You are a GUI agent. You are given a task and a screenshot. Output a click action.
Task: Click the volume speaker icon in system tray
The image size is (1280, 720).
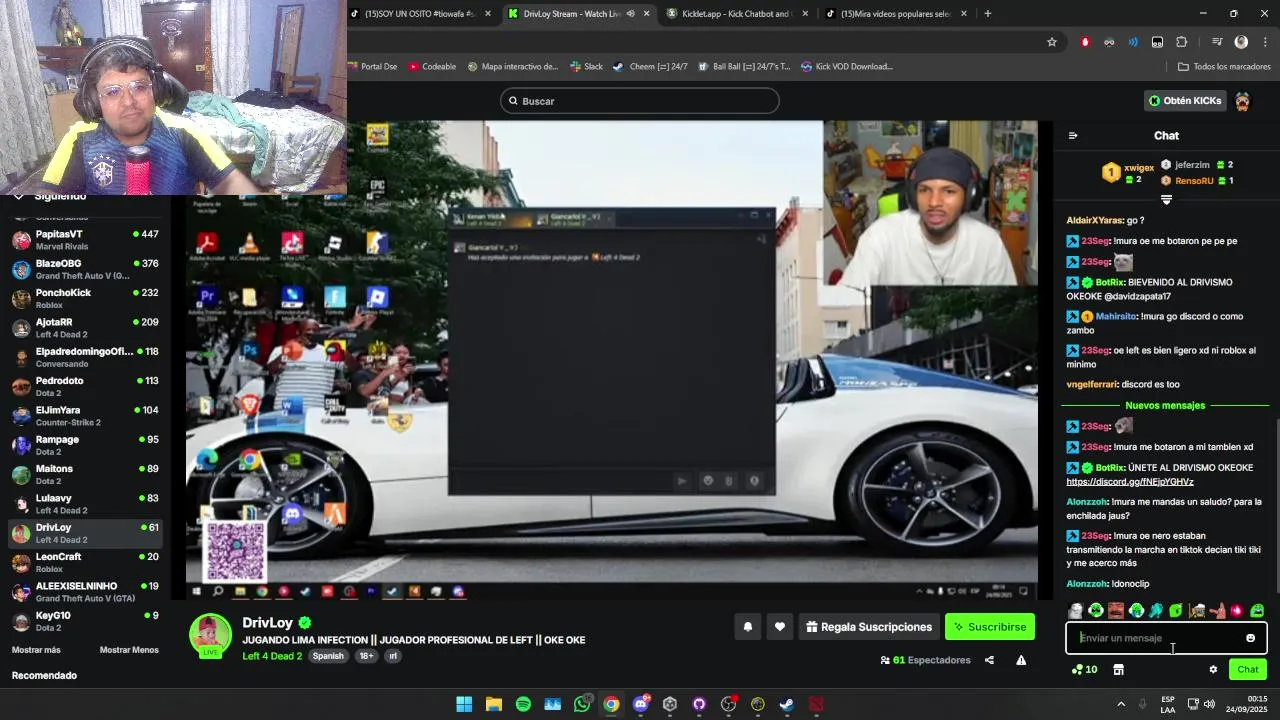click(1210, 704)
